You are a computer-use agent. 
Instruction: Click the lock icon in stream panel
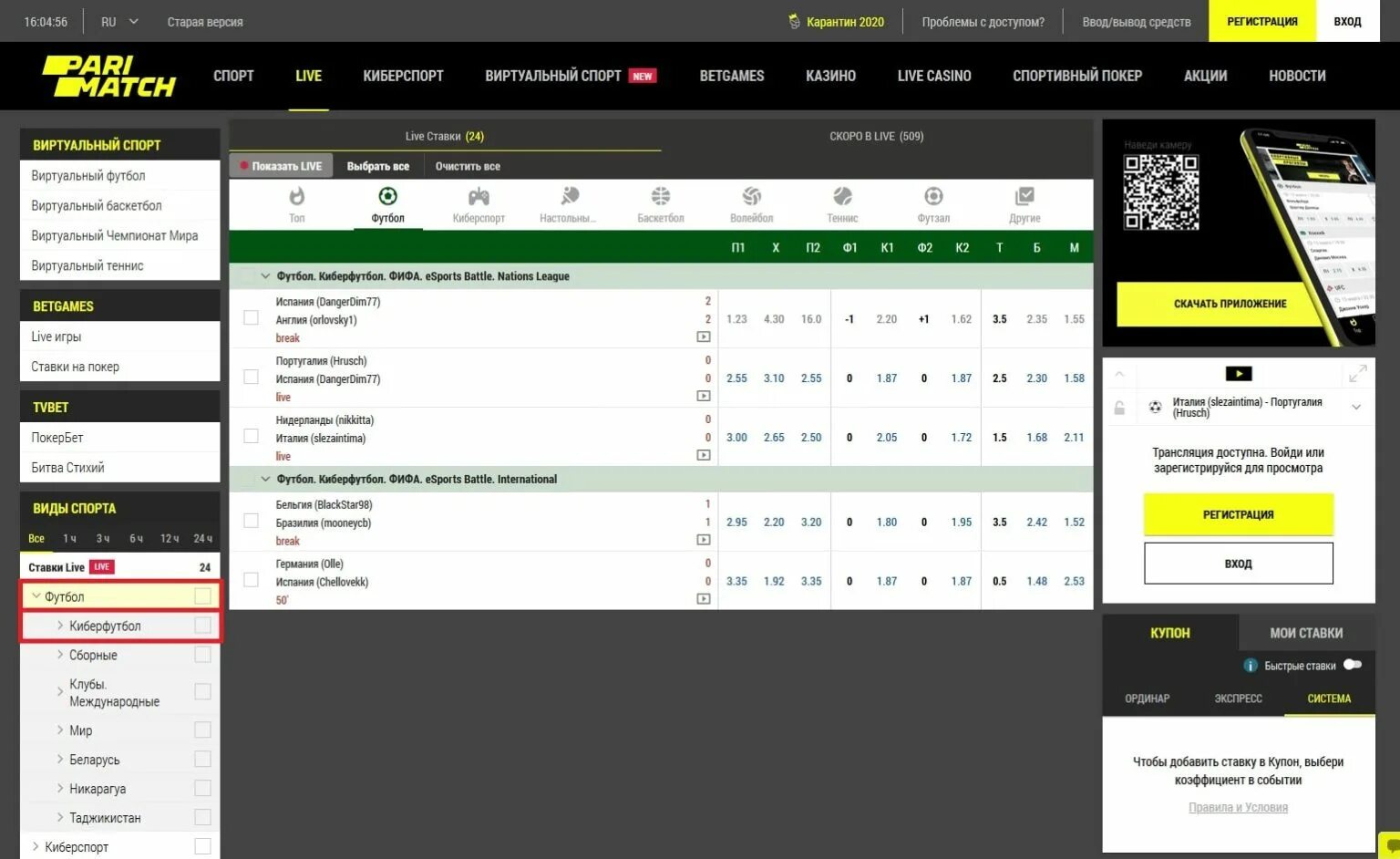[1119, 408]
